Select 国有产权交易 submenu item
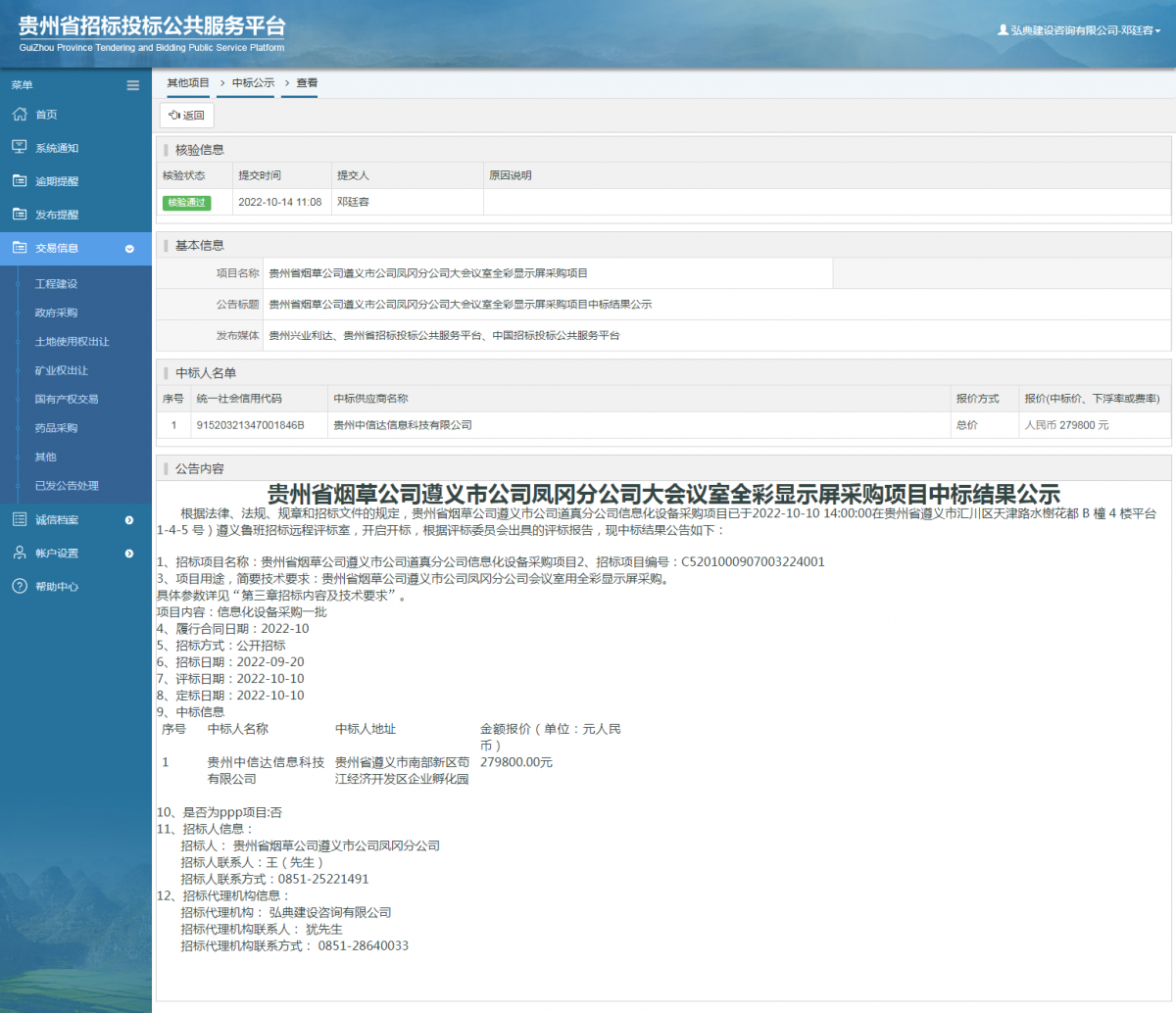Viewport: 1176px width, 1013px height. [x=66, y=399]
